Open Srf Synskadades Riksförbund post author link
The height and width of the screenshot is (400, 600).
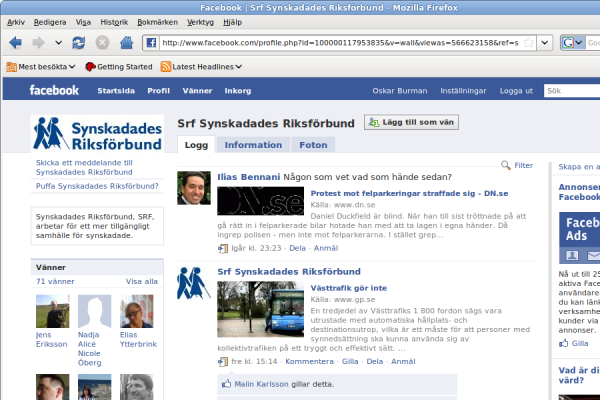[289, 272]
